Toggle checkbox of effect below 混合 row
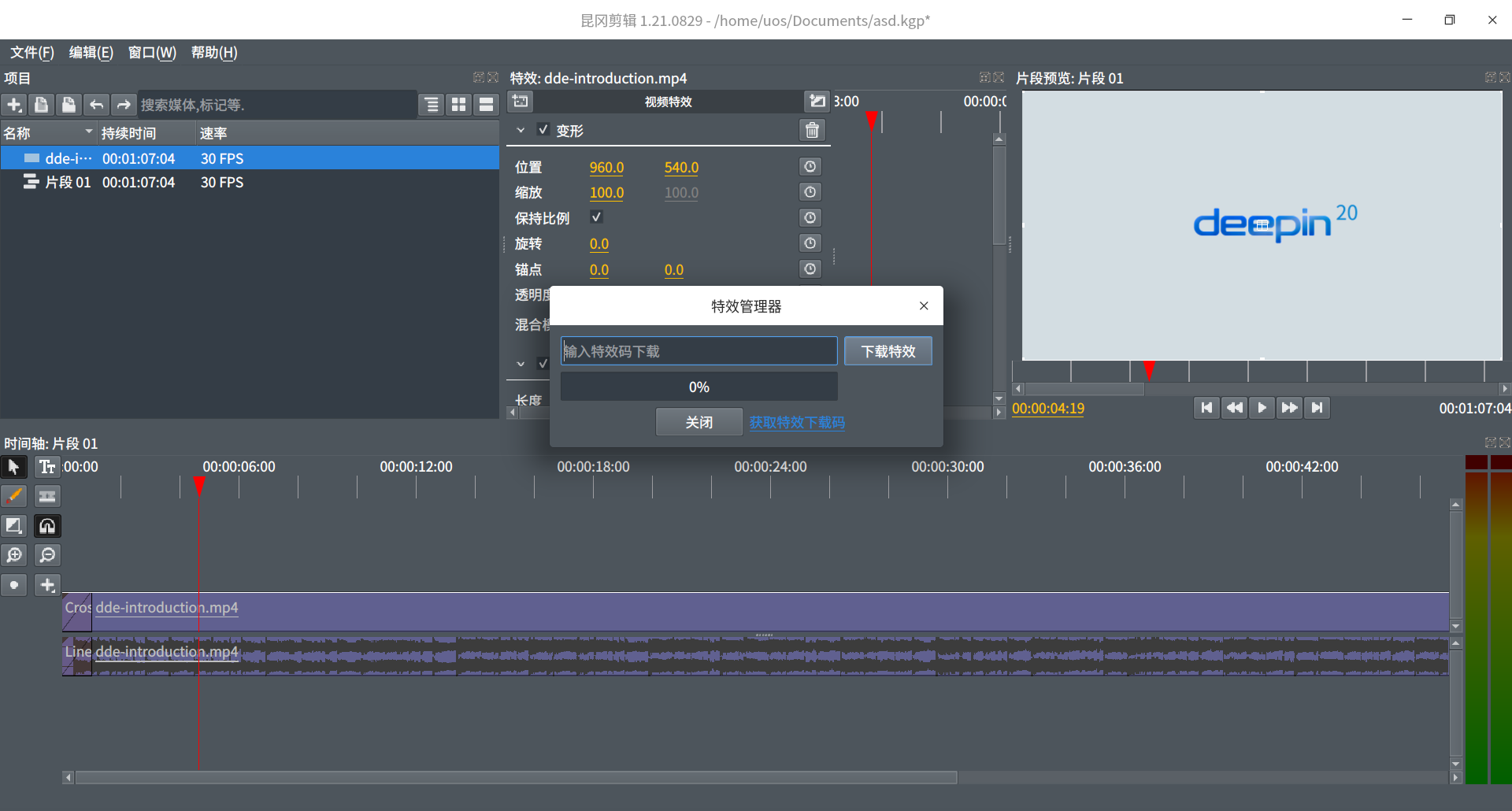 click(543, 364)
